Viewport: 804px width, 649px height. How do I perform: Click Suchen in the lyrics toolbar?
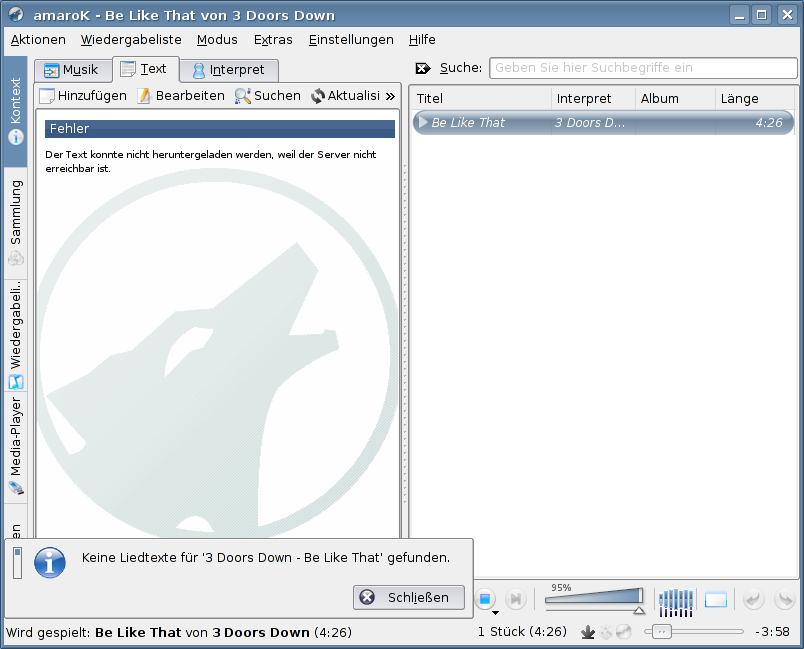click(268, 96)
